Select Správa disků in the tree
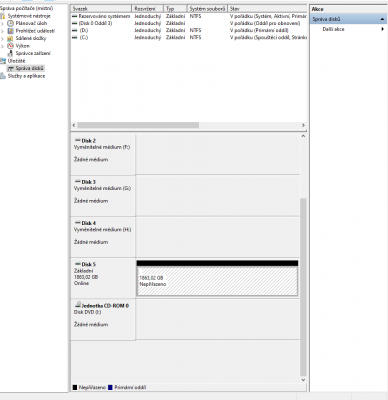388x400 pixels. point(29,68)
